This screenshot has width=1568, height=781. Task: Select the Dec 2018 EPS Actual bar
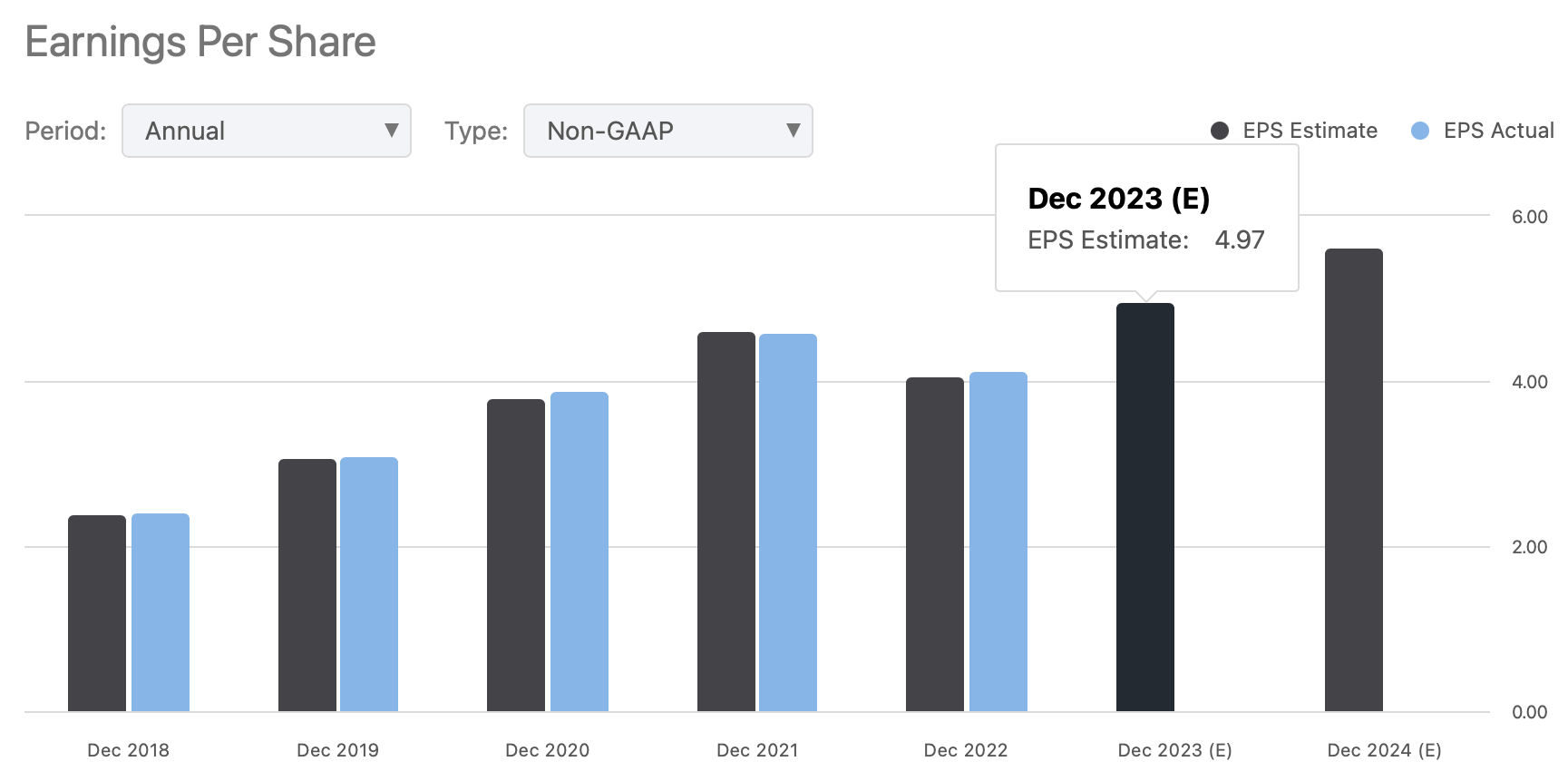(x=161, y=612)
